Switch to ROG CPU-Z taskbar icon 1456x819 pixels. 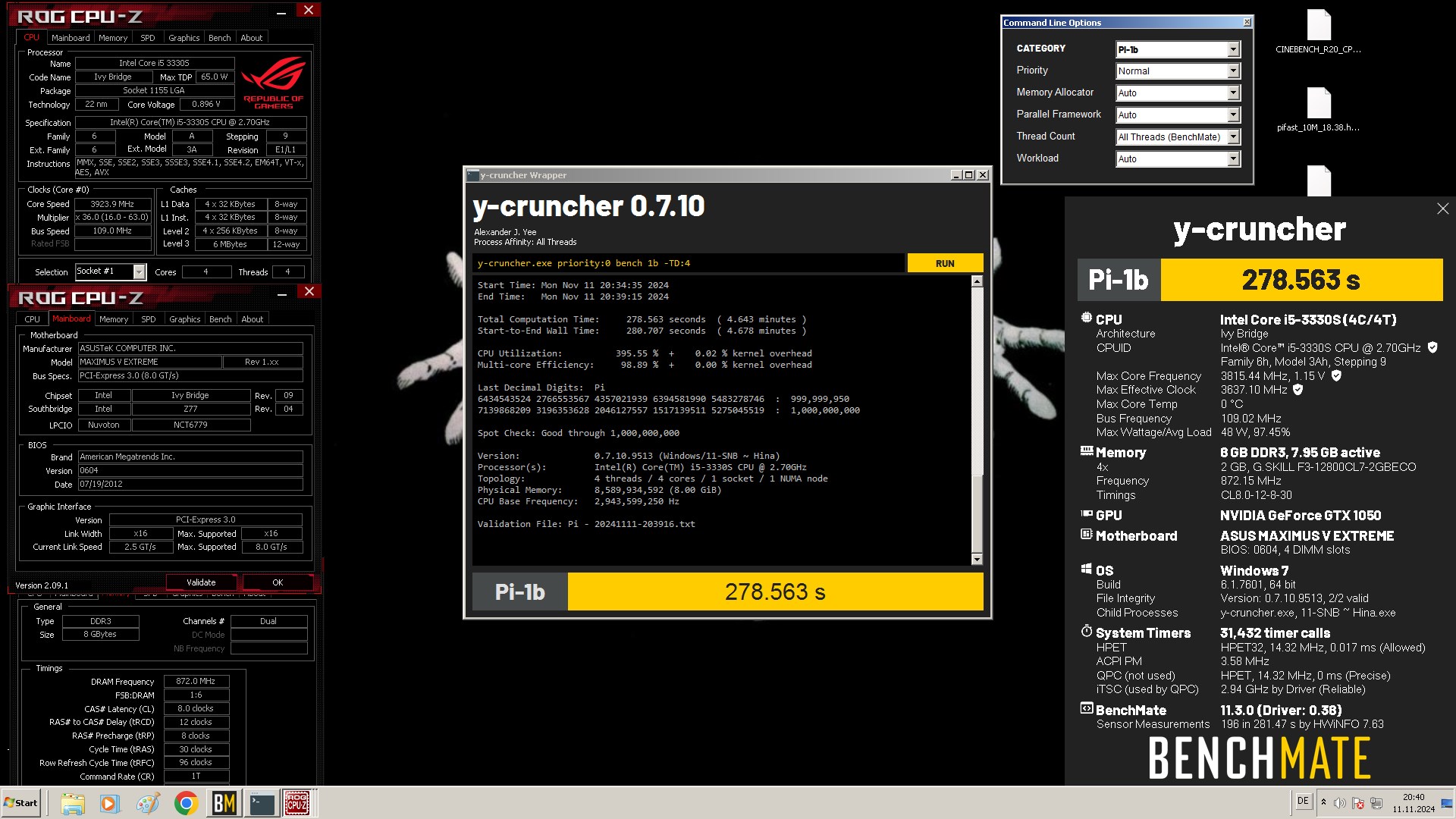(297, 803)
